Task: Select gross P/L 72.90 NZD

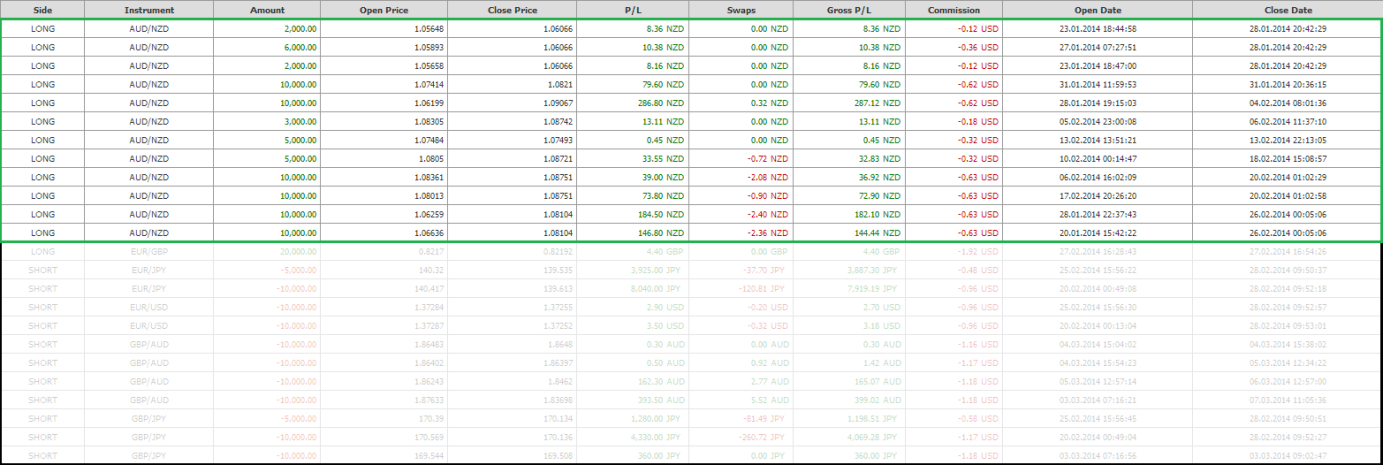Action: [x=849, y=196]
